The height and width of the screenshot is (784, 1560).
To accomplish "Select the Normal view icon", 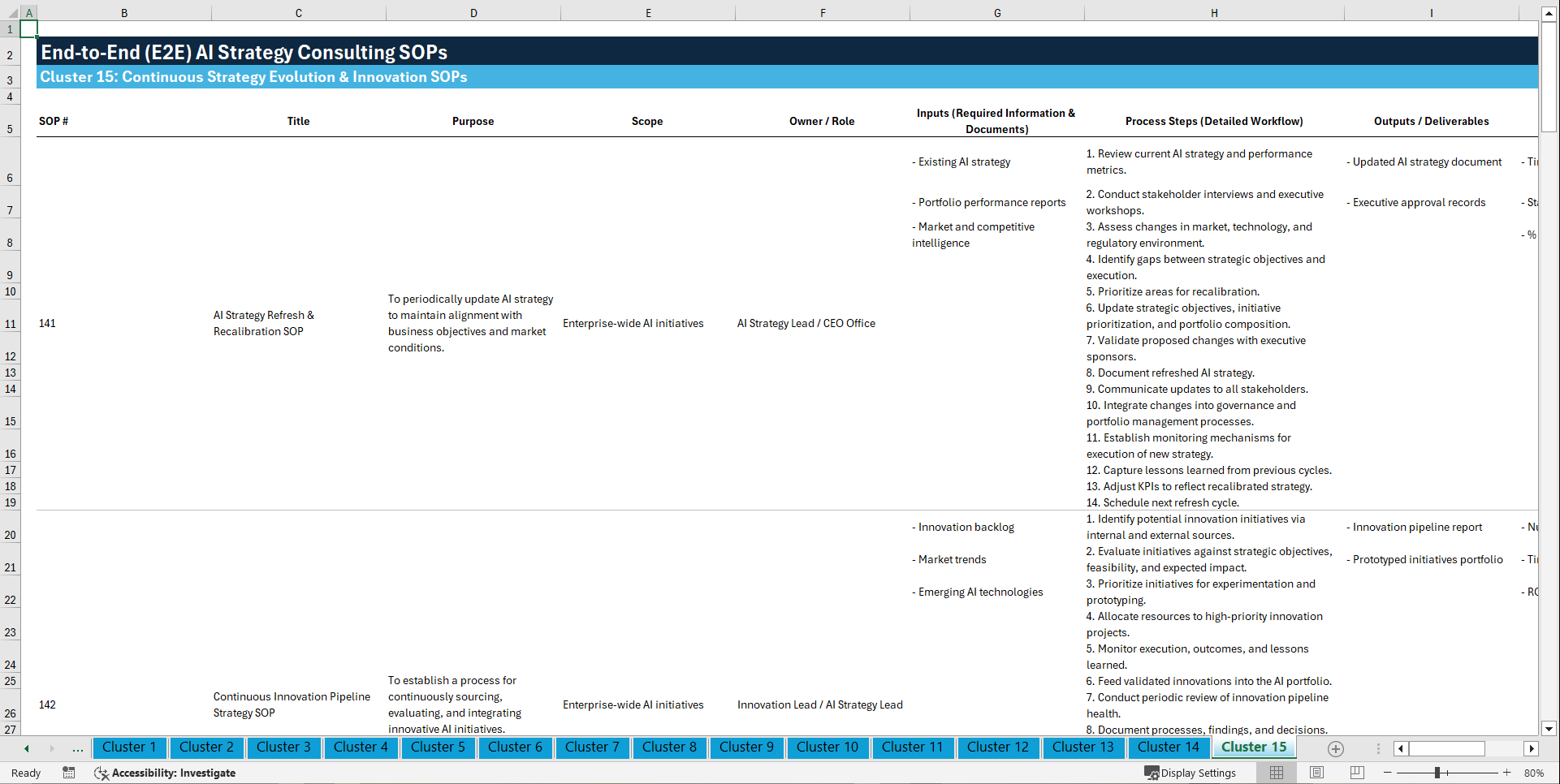I will tap(1275, 773).
